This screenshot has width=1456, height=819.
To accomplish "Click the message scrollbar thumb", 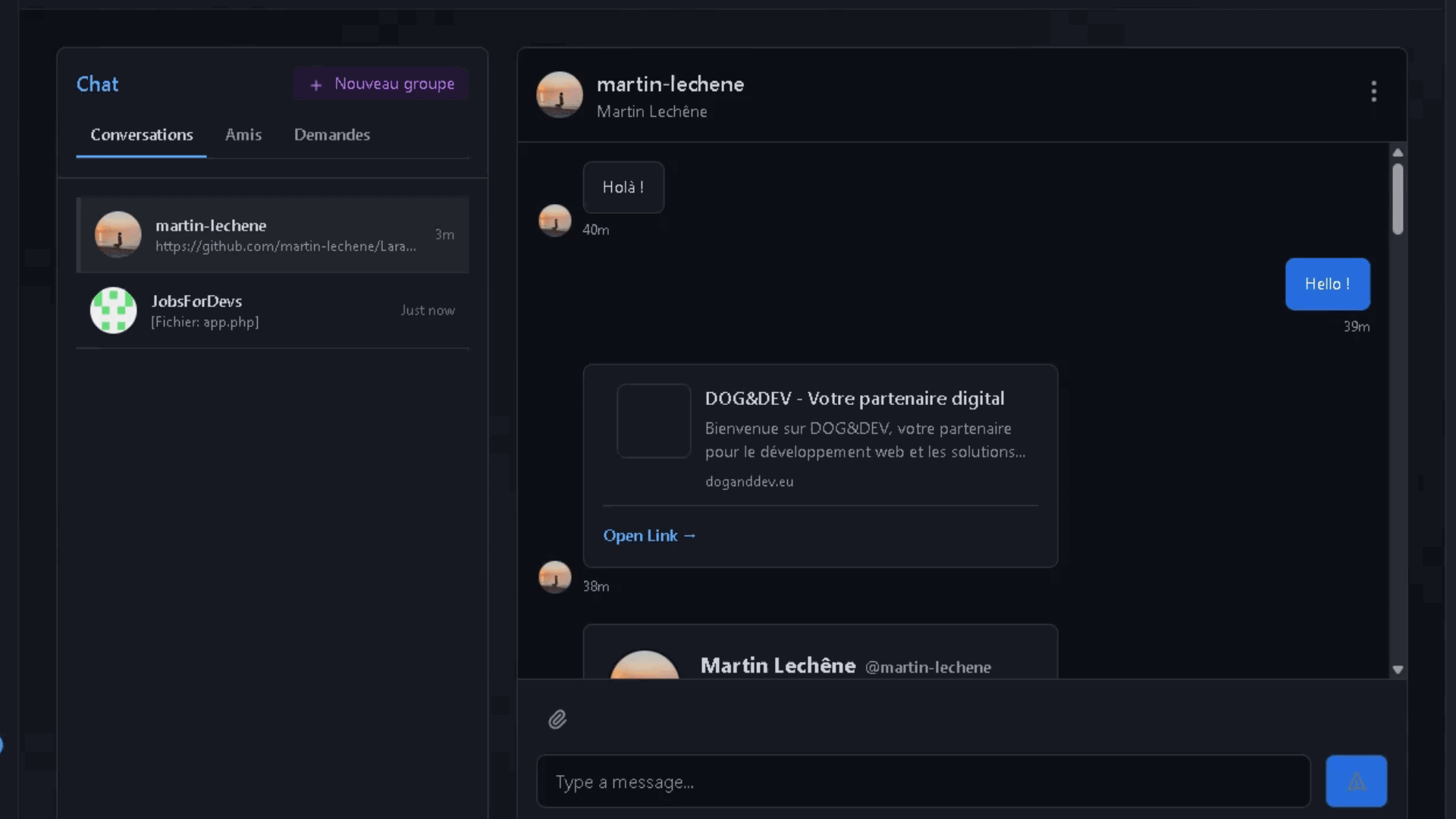I will pyautogui.click(x=1398, y=199).
